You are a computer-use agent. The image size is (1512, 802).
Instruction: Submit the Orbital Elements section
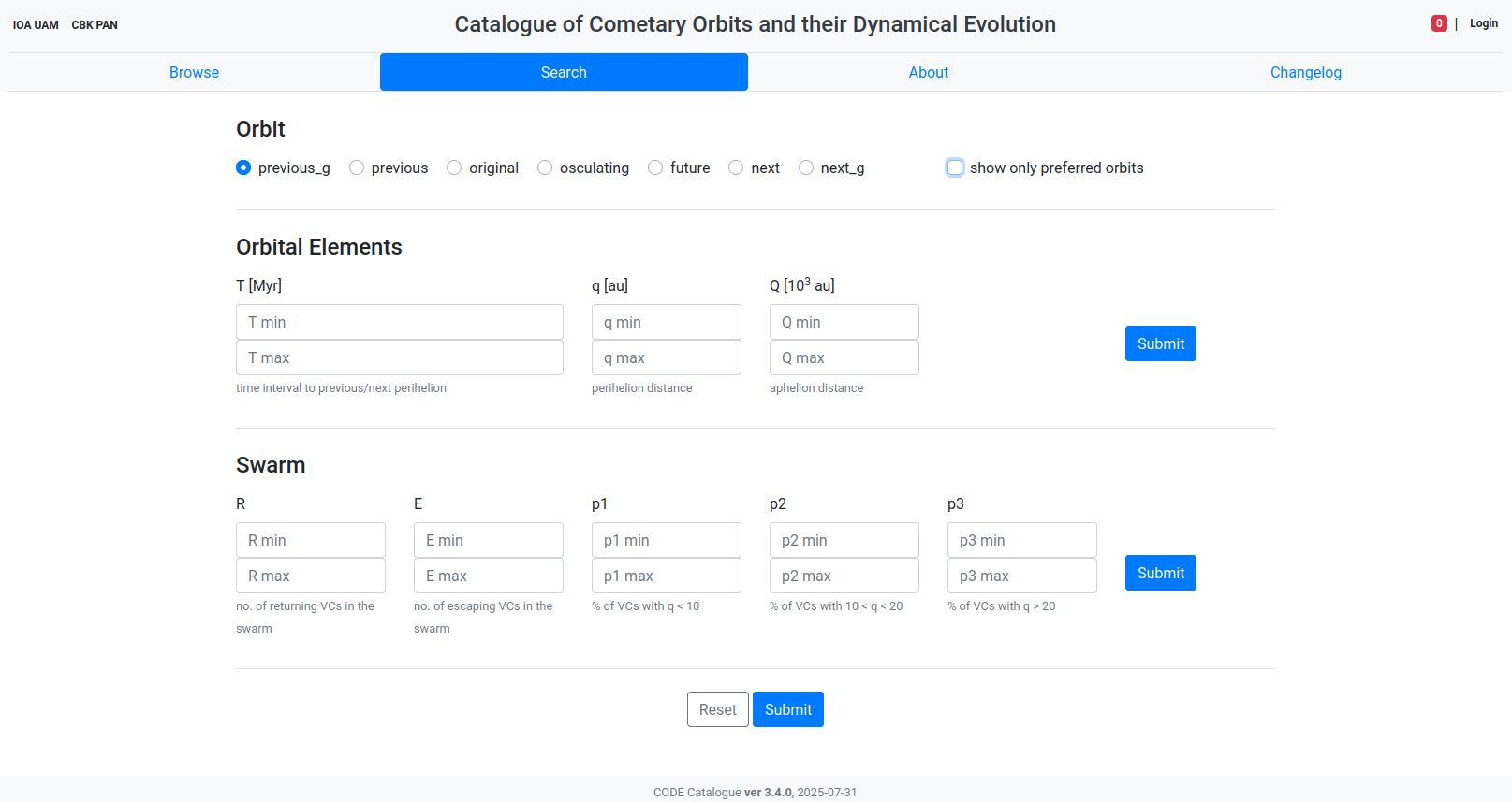1160,343
